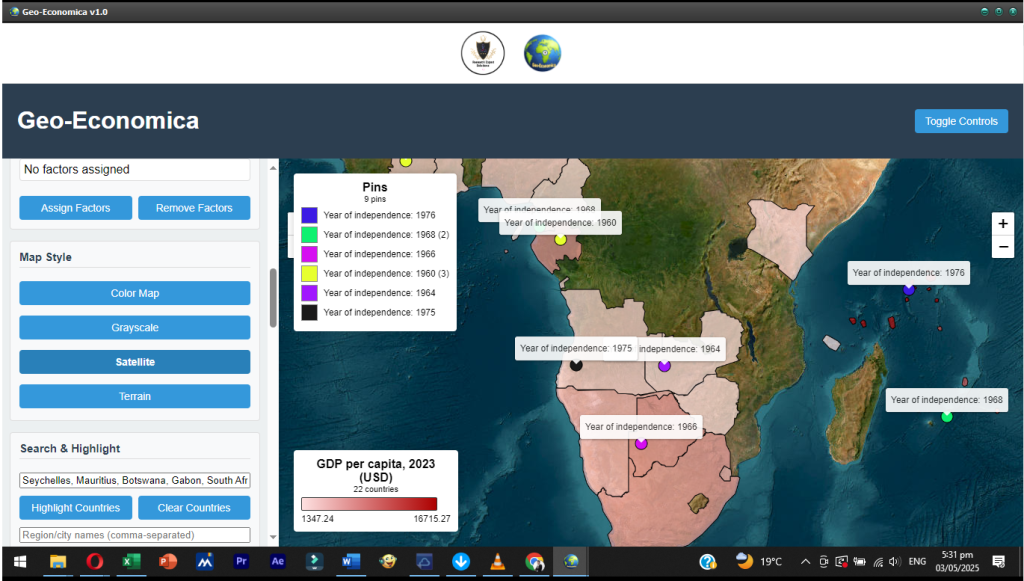Show hidden system tray icons
Viewport: 1024px width, 581px height.
click(x=805, y=562)
